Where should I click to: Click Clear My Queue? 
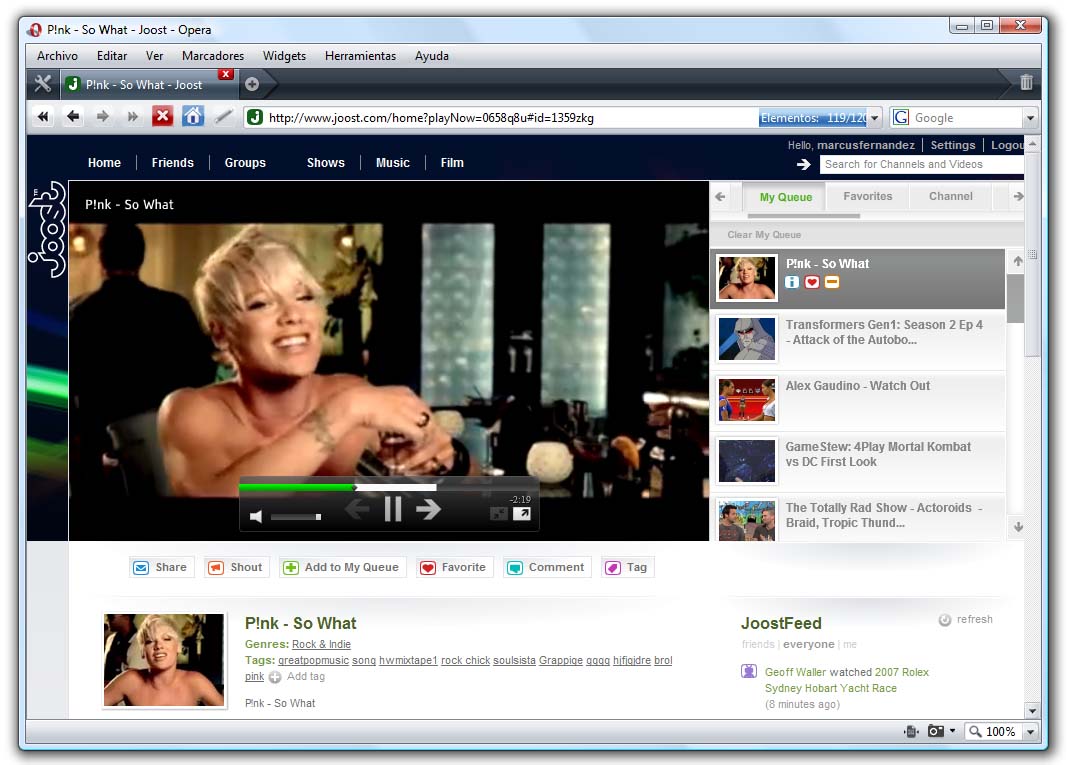(764, 235)
